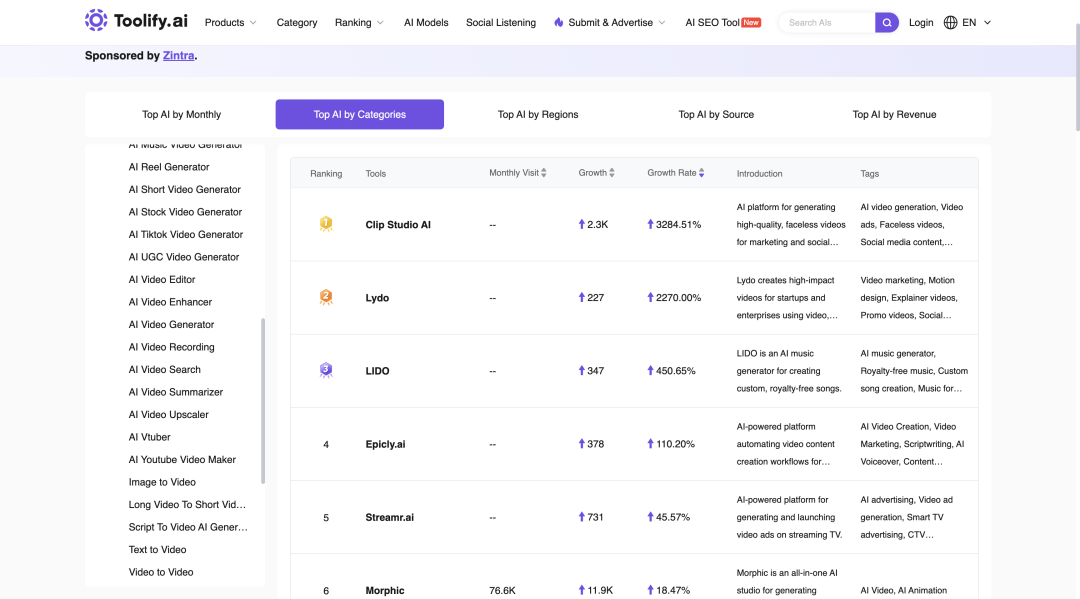Viewport: 1080px width, 599px height.
Task: Open the Products dropdown menu
Action: [231, 23]
